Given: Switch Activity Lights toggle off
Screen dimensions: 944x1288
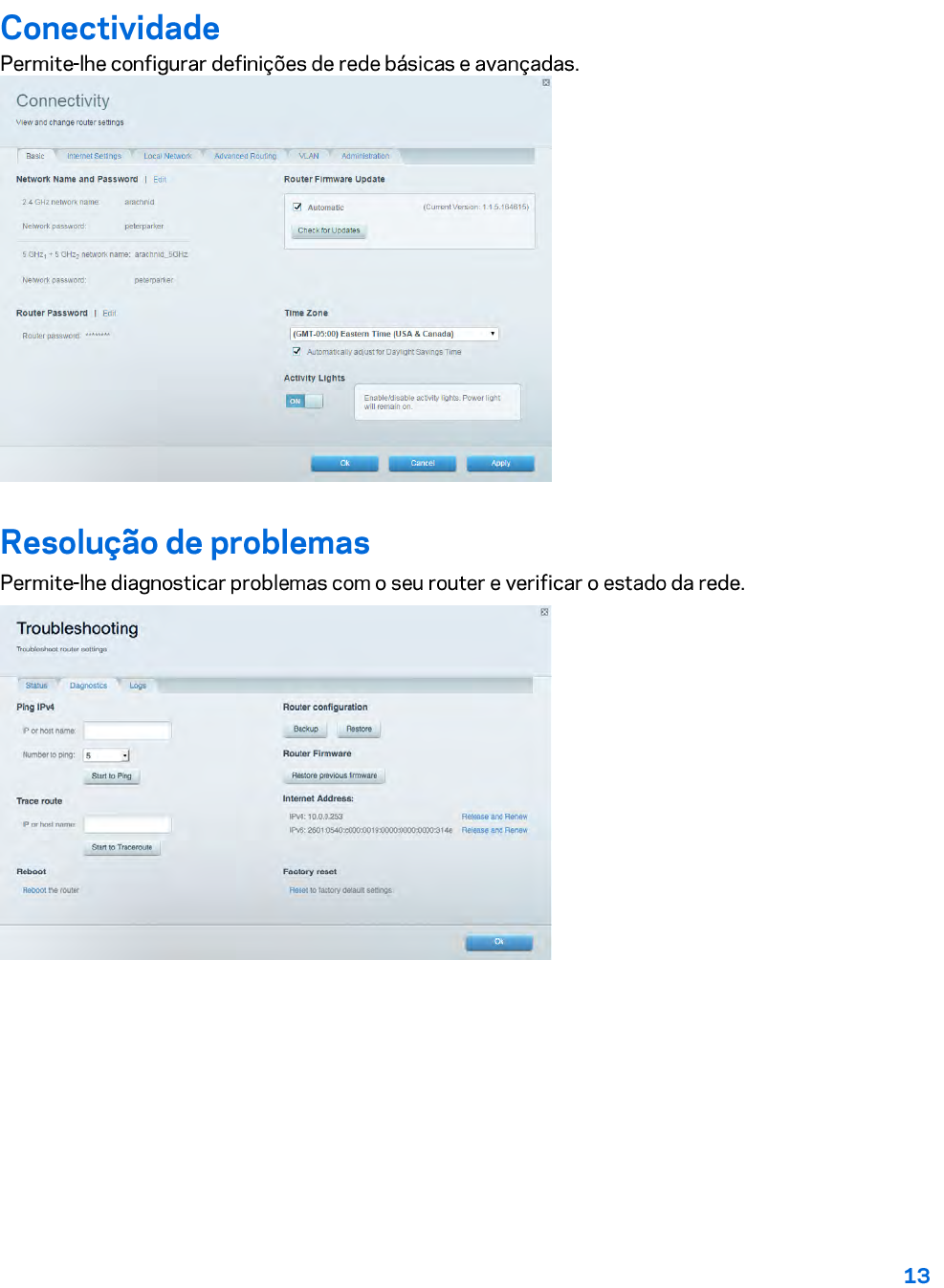Looking at the screenshot, I should pyautogui.click(x=304, y=402).
